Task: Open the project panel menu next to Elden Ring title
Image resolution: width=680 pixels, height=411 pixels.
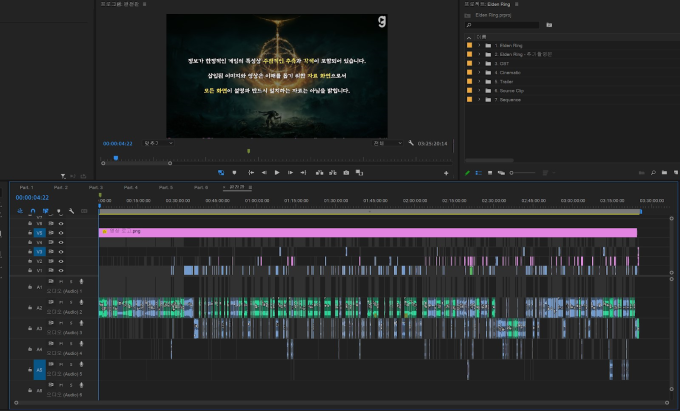Action: 517,4
